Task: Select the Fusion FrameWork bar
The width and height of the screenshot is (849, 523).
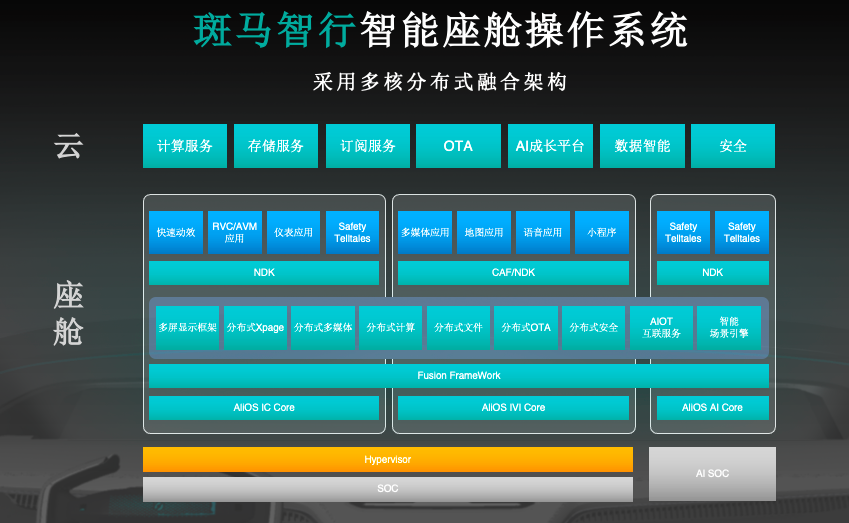Action: [459, 376]
